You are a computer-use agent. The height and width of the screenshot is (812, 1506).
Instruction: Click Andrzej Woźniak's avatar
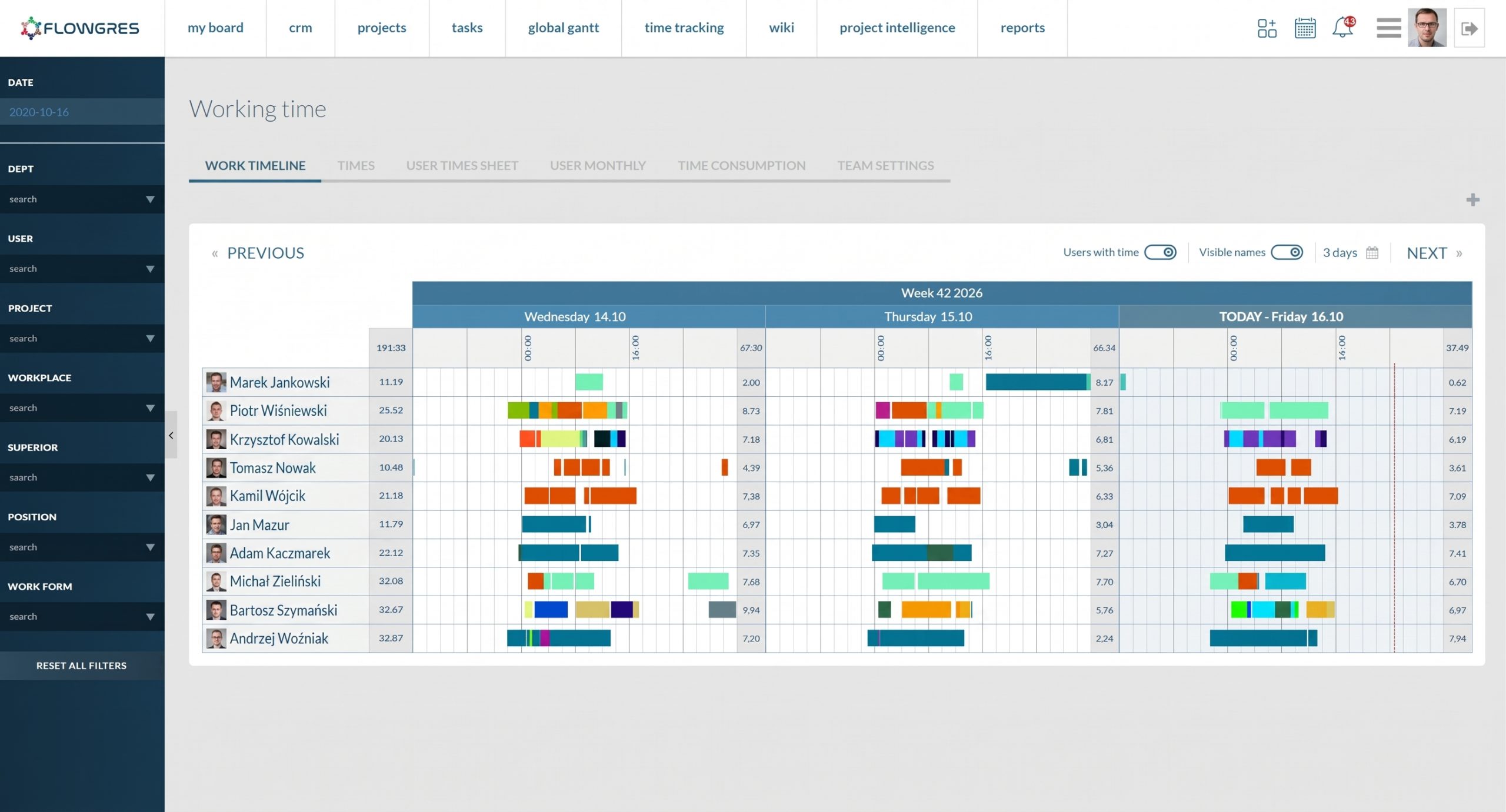216,638
